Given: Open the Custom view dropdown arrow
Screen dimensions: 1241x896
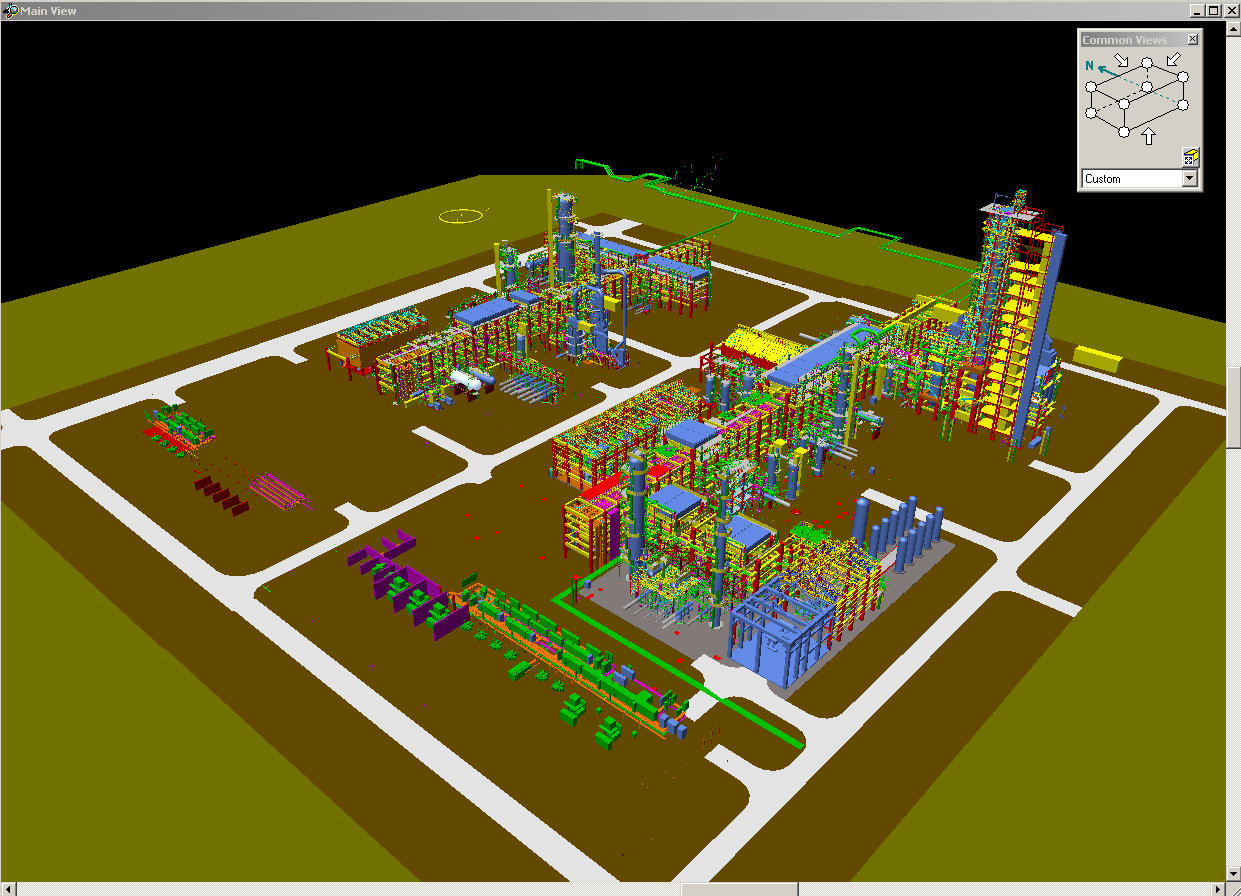Looking at the screenshot, I should (1189, 179).
